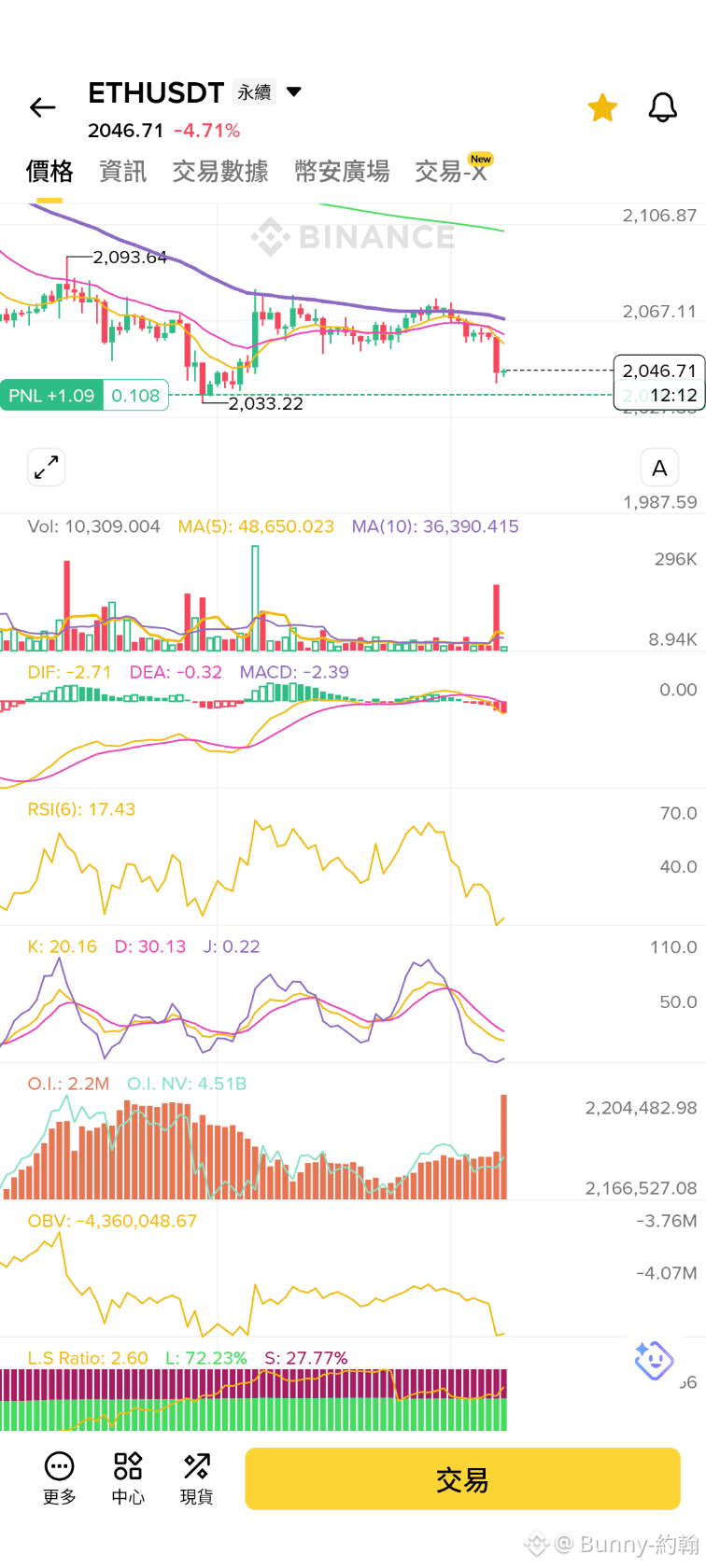Tap the 1,987.59 price axis label
This screenshot has width=706, height=1568.
point(659,502)
